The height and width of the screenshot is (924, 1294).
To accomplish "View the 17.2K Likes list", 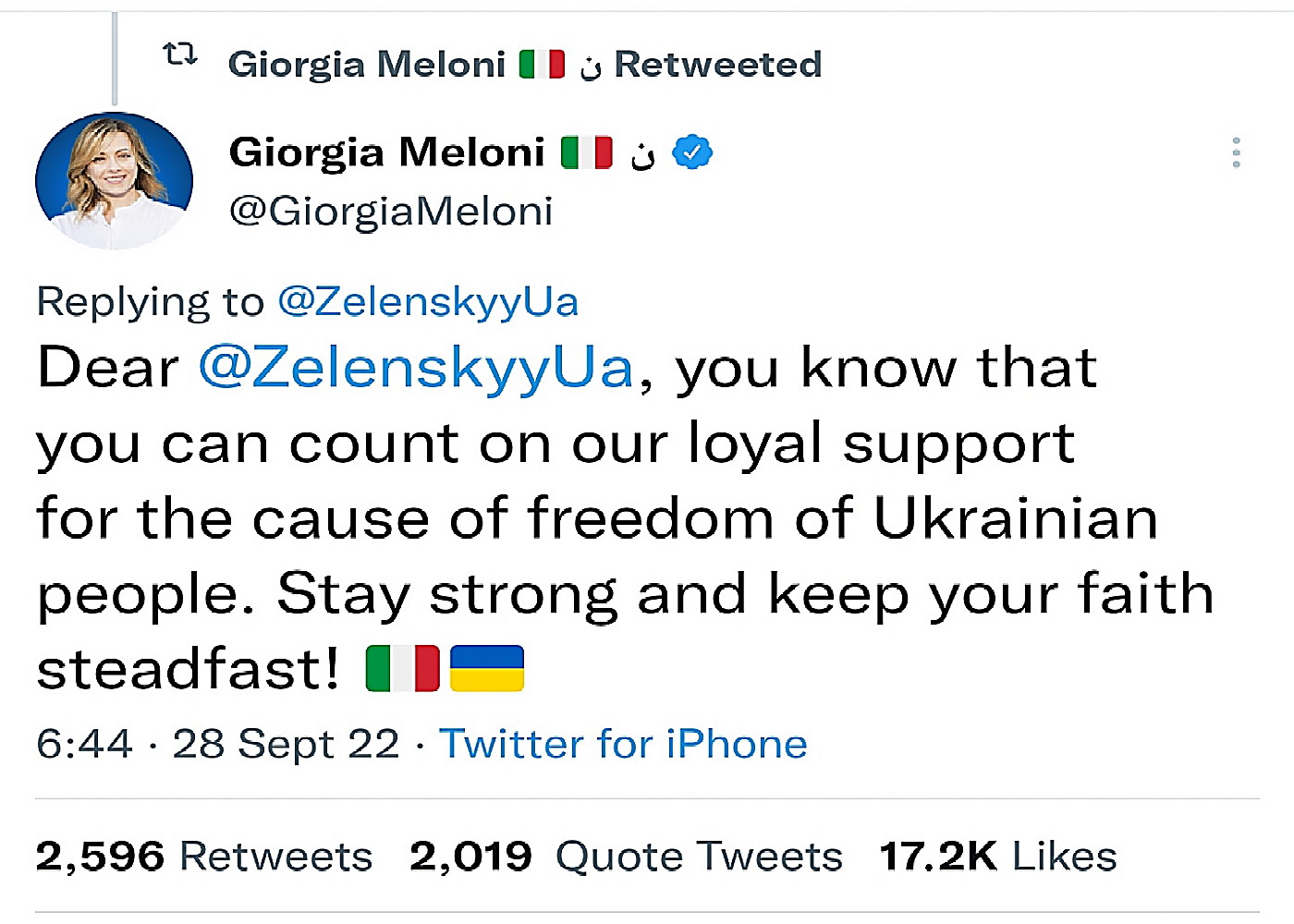I will (x=998, y=857).
